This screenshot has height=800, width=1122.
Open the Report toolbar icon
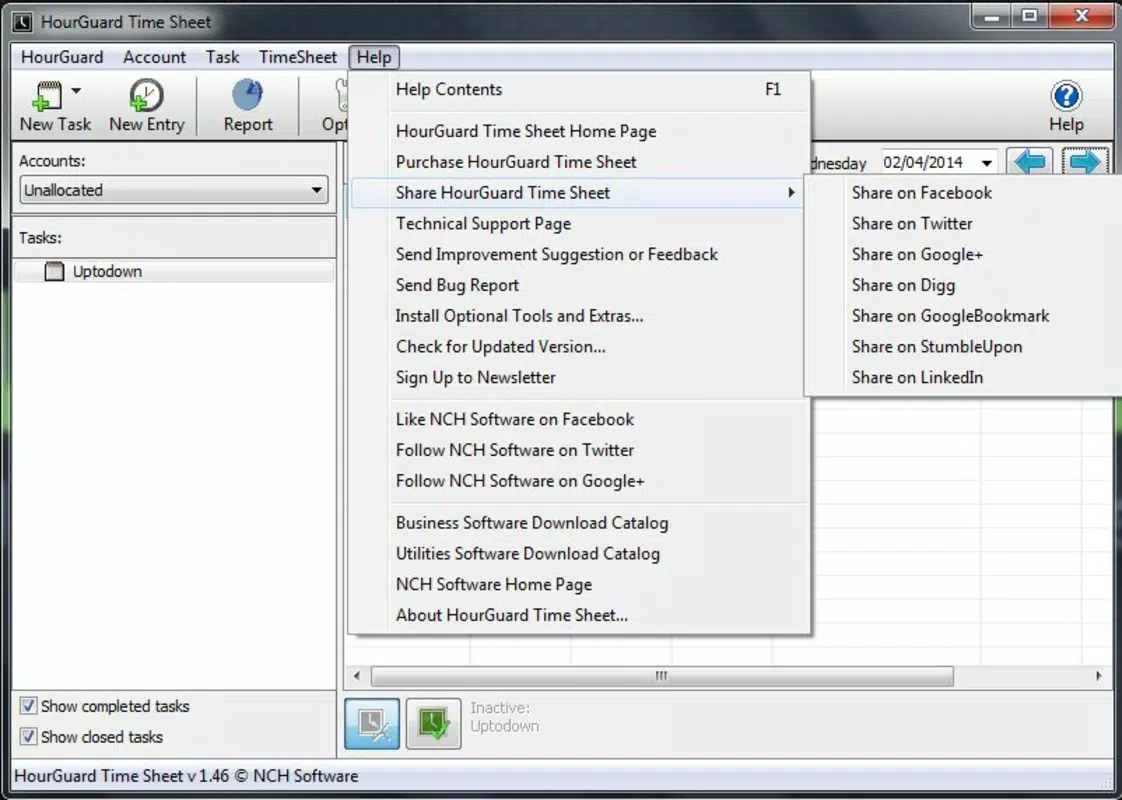pos(248,96)
